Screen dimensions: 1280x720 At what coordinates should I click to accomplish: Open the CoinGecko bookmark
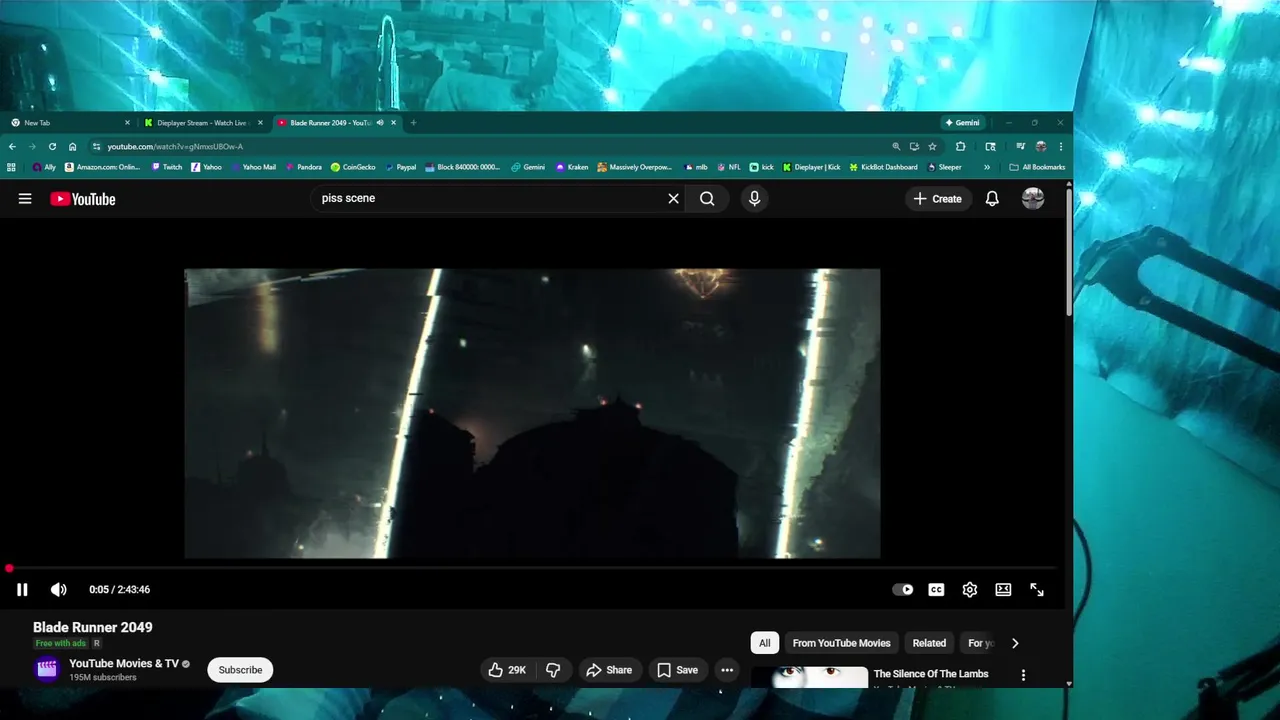(353, 168)
